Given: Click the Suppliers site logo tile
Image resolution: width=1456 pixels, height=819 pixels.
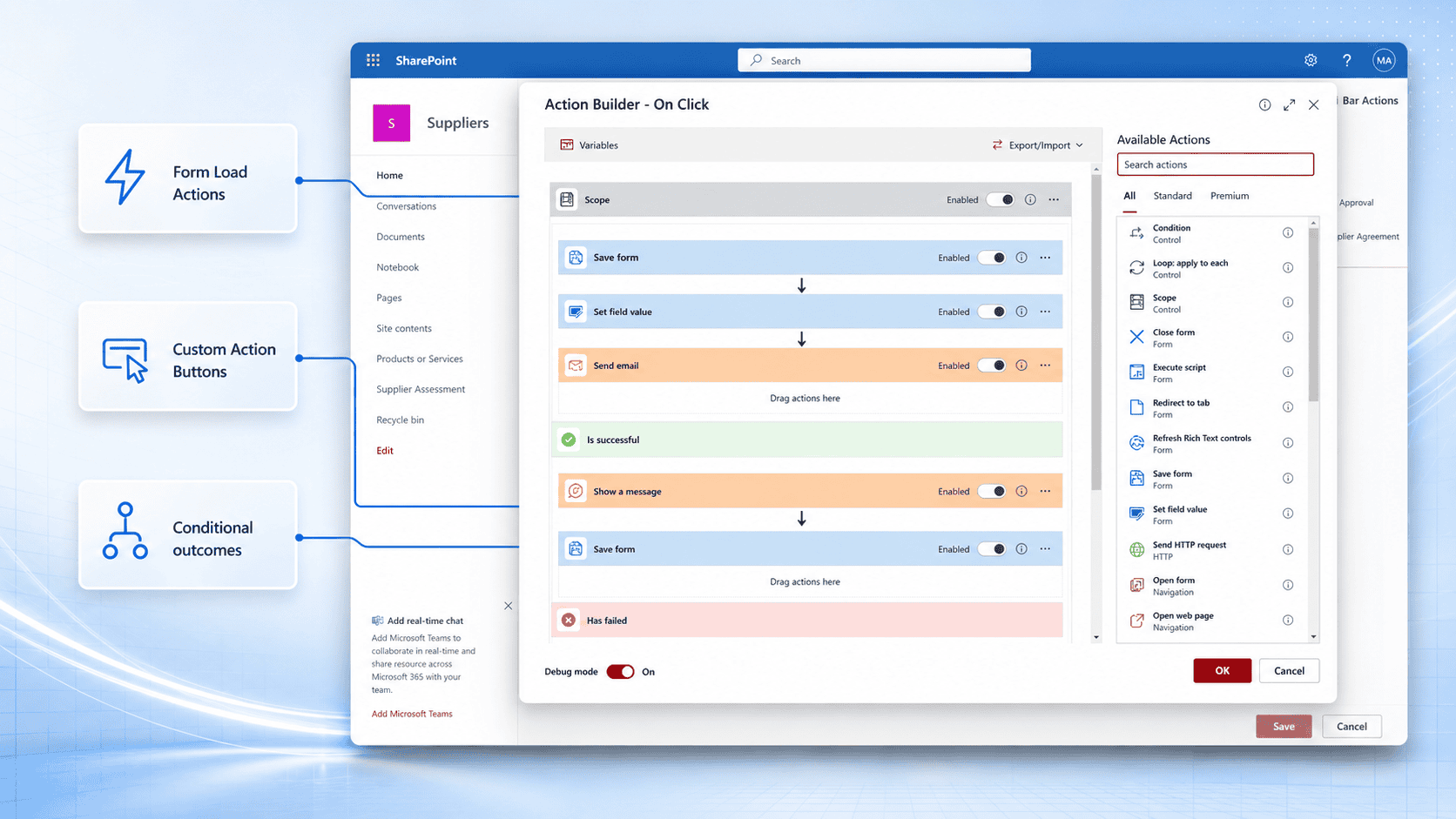Looking at the screenshot, I should point(392,123).
